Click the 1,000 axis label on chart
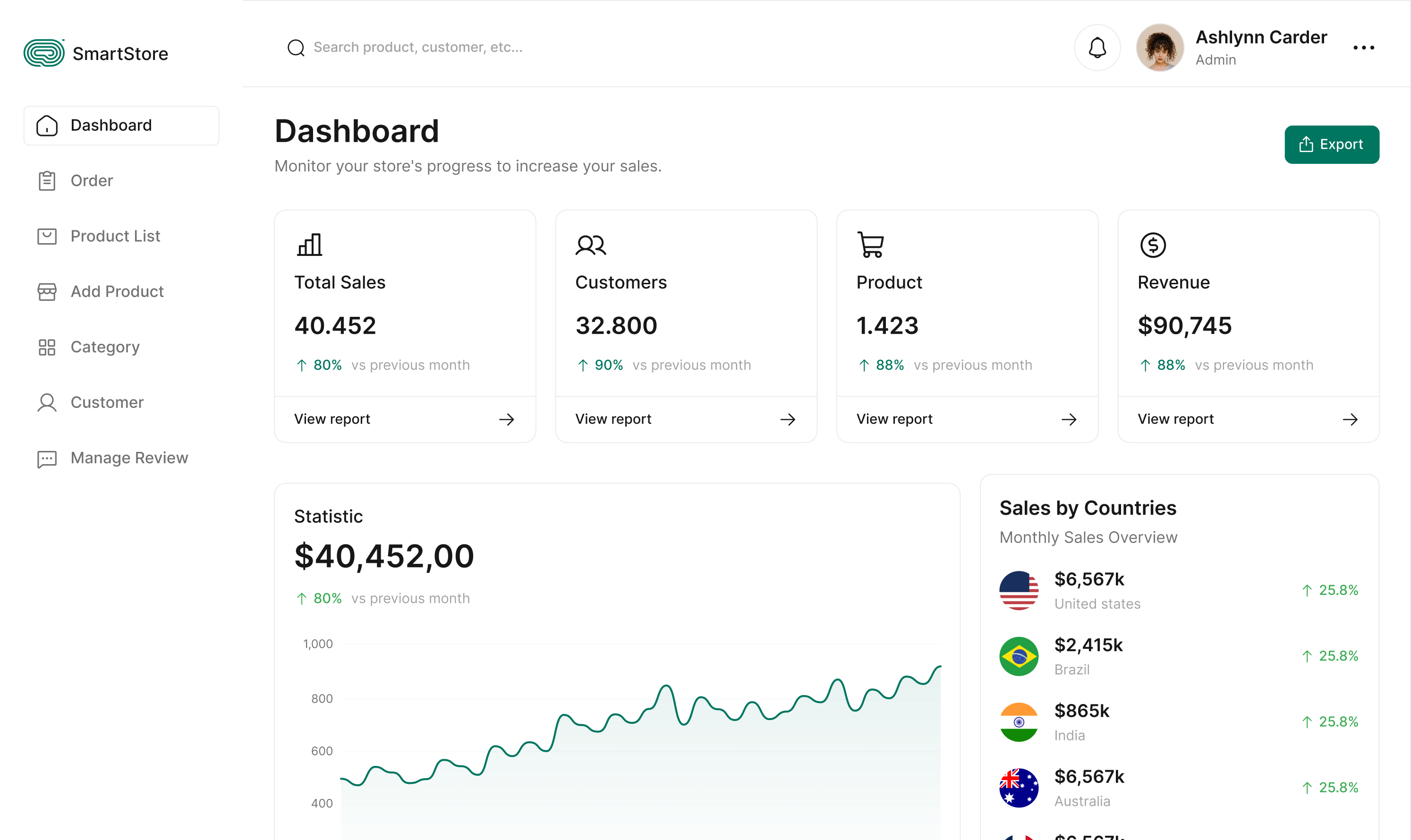This screenshot has height=840, width=1411. coord(318,644)
